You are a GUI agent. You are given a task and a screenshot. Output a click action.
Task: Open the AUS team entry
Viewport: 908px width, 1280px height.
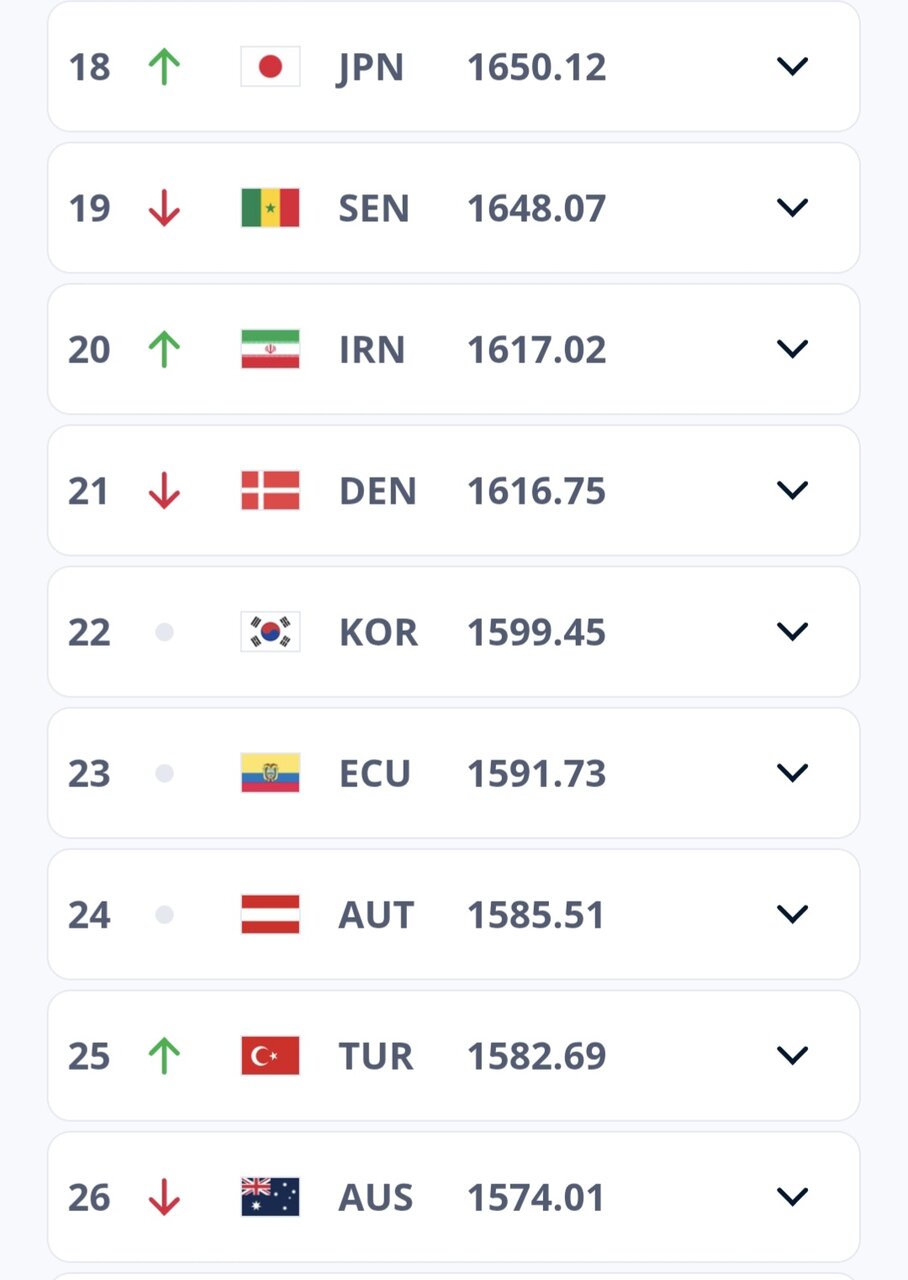tap(454, 1197)
